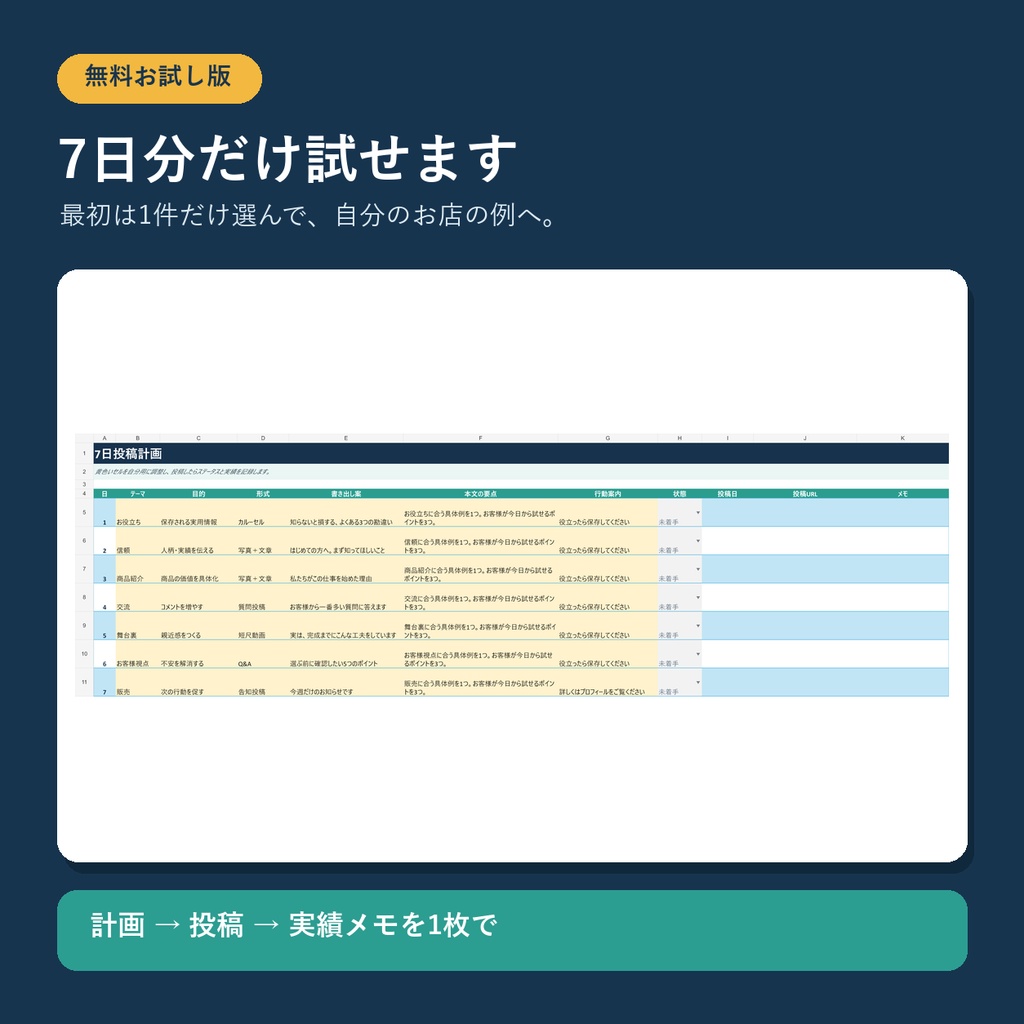Click the 短尺動画 format cell

263,626
